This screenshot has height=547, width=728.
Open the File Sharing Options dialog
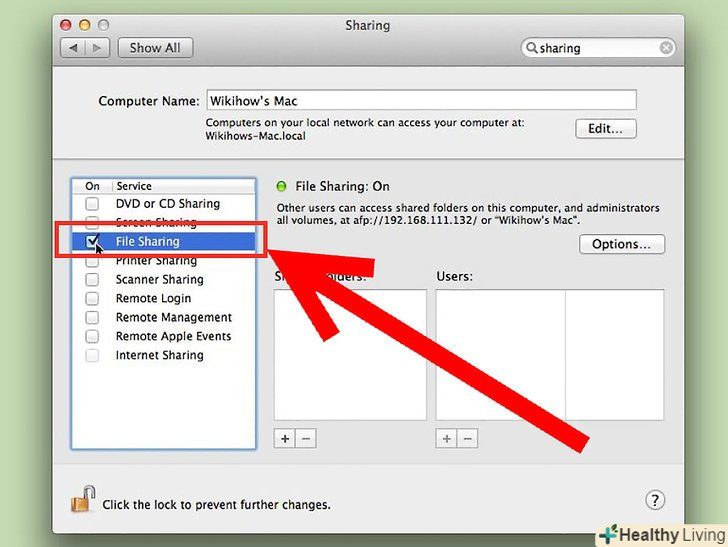click(x=622, y=244)
